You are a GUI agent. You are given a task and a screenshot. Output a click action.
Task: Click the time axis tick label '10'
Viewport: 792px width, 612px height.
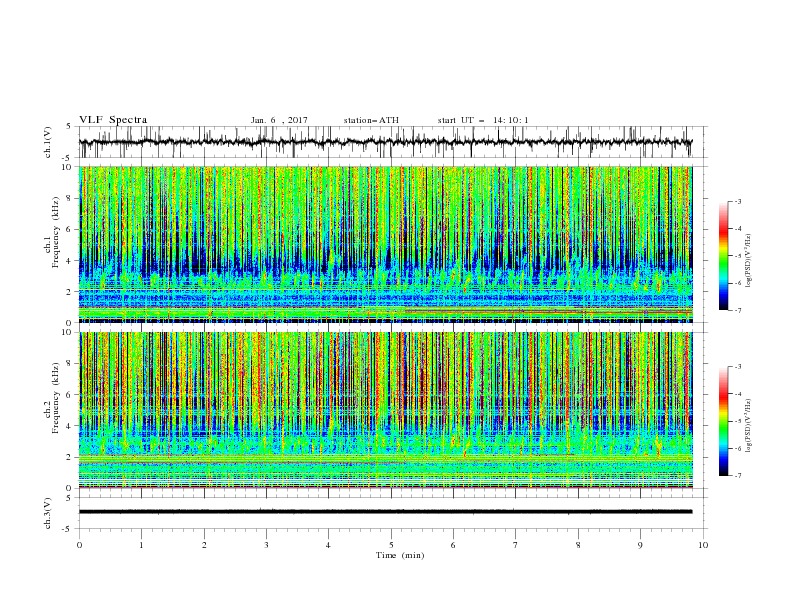[x=703, y=545]
